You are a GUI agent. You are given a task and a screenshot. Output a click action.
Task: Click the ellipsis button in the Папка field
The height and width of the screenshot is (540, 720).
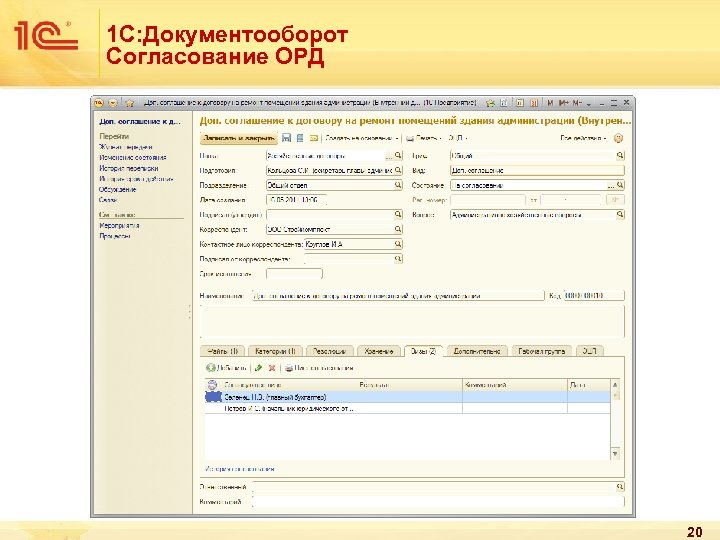coord(389,156)
